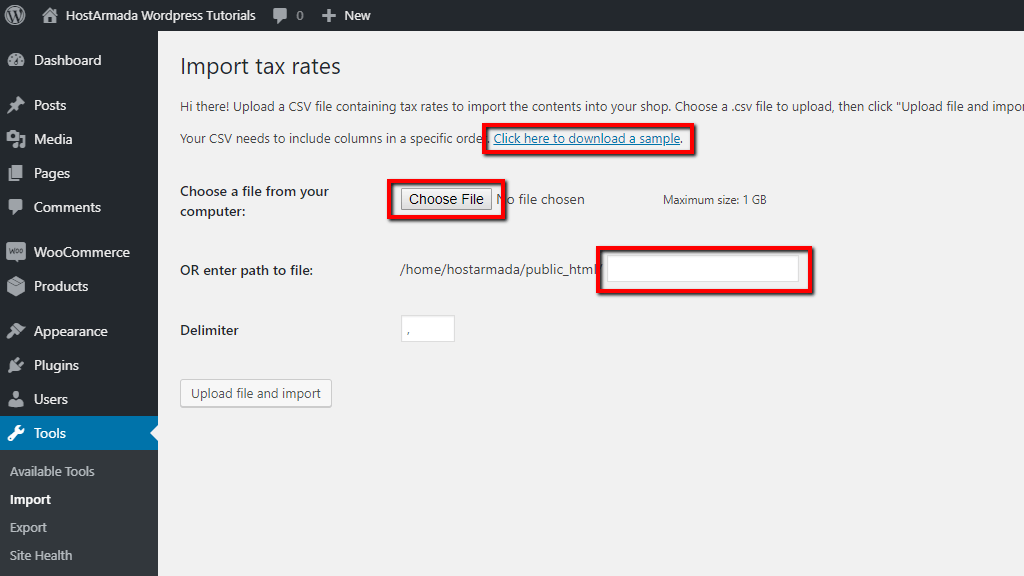Open Dashboard from the sidebar
The image size is (1024, 576).
click(67, 60)
